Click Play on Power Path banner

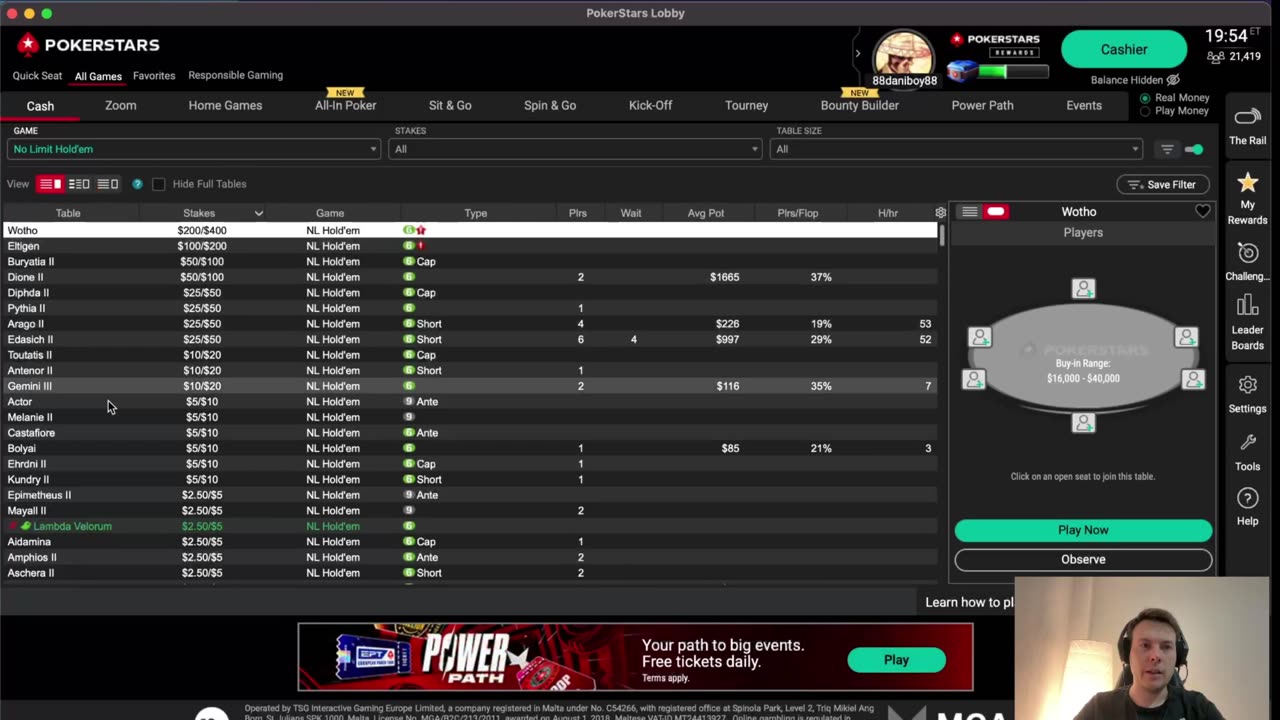896,660
